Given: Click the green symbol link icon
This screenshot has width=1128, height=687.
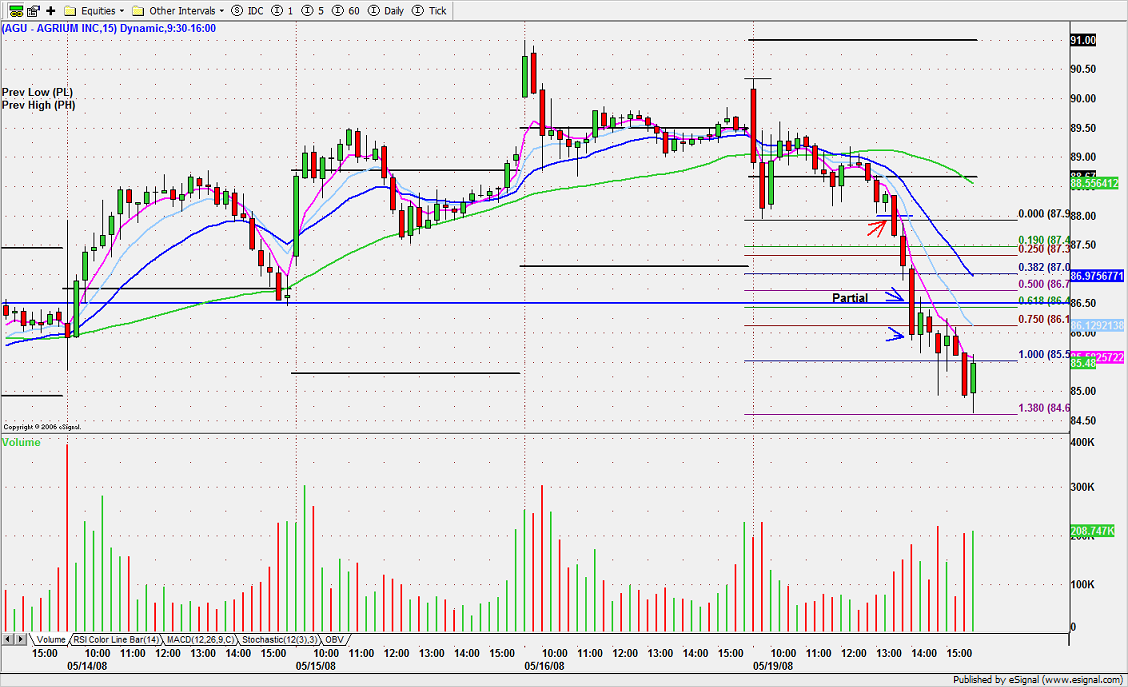Looking at the screenshot, I should point(15,11).
